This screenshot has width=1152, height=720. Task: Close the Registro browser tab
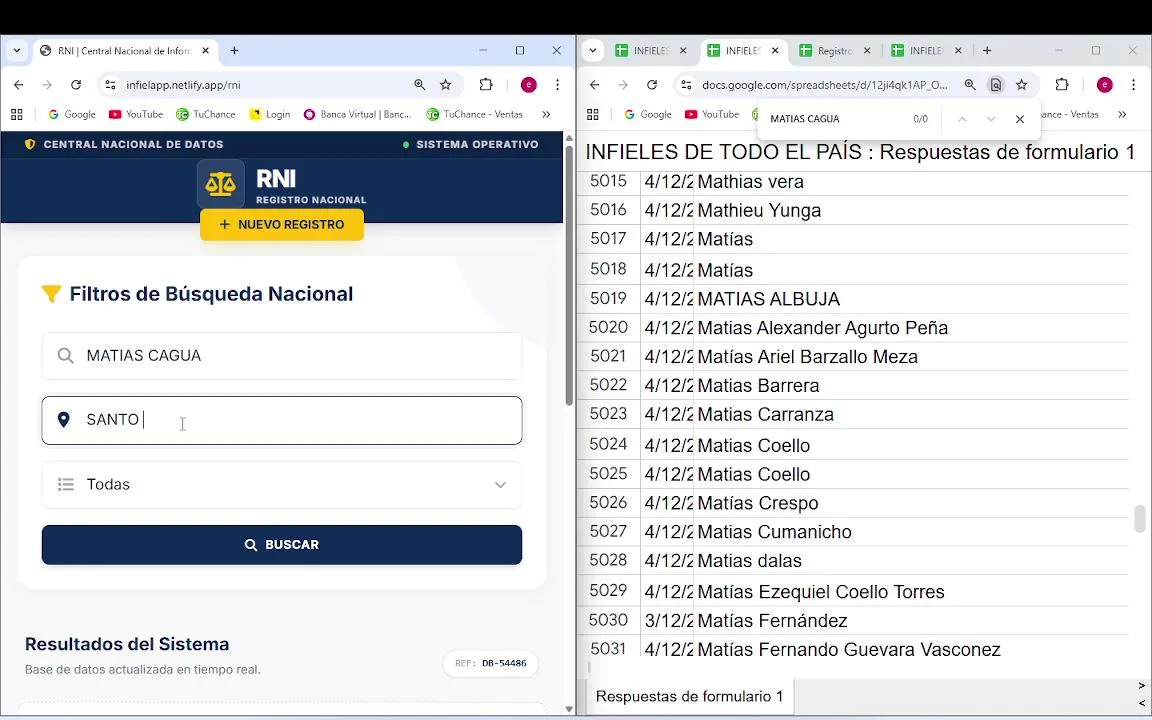[x=867, y=51]
